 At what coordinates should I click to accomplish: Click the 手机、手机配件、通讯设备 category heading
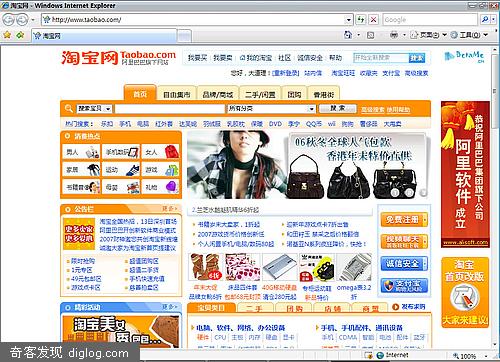coord(362,328)
